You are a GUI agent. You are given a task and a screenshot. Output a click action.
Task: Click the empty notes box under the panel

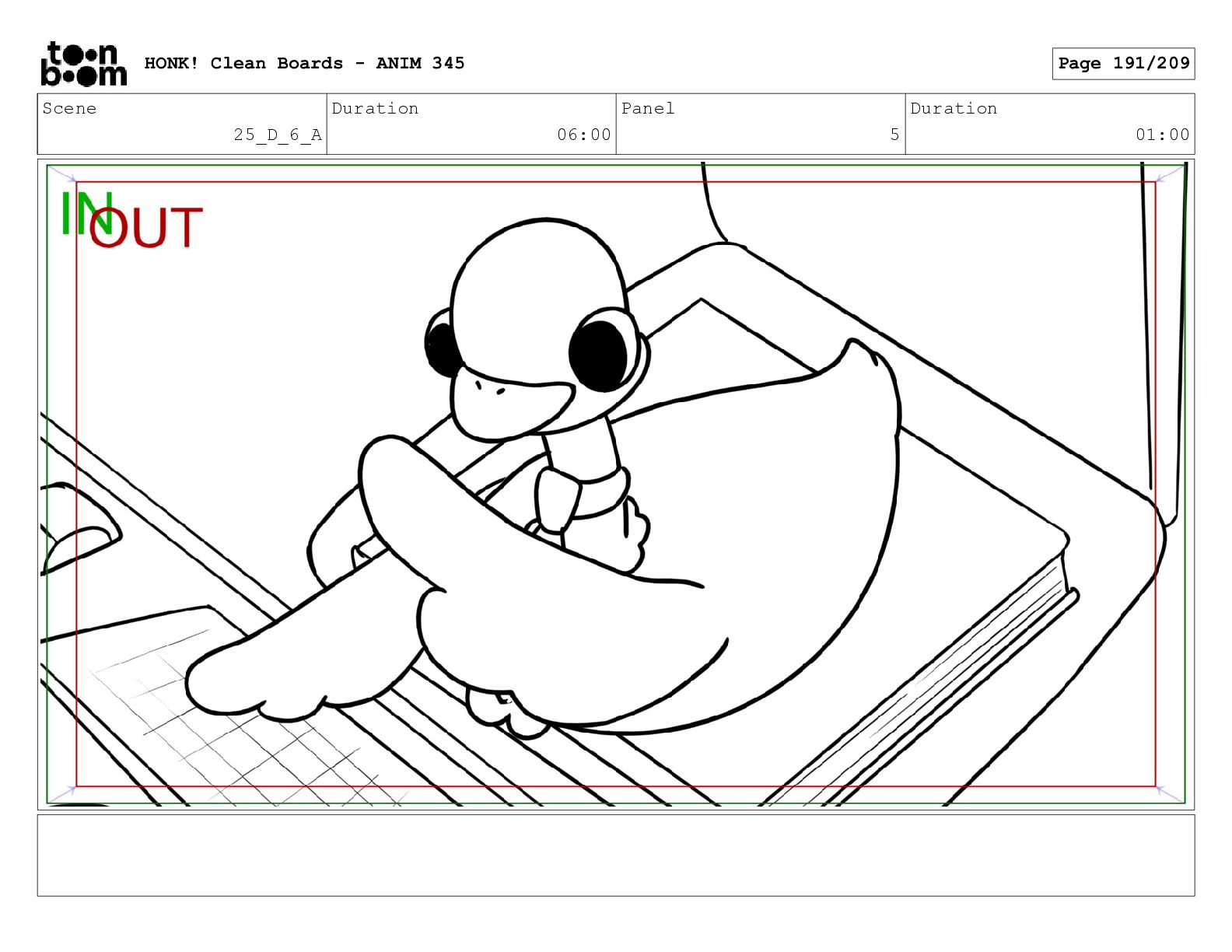tap(616, 856)
